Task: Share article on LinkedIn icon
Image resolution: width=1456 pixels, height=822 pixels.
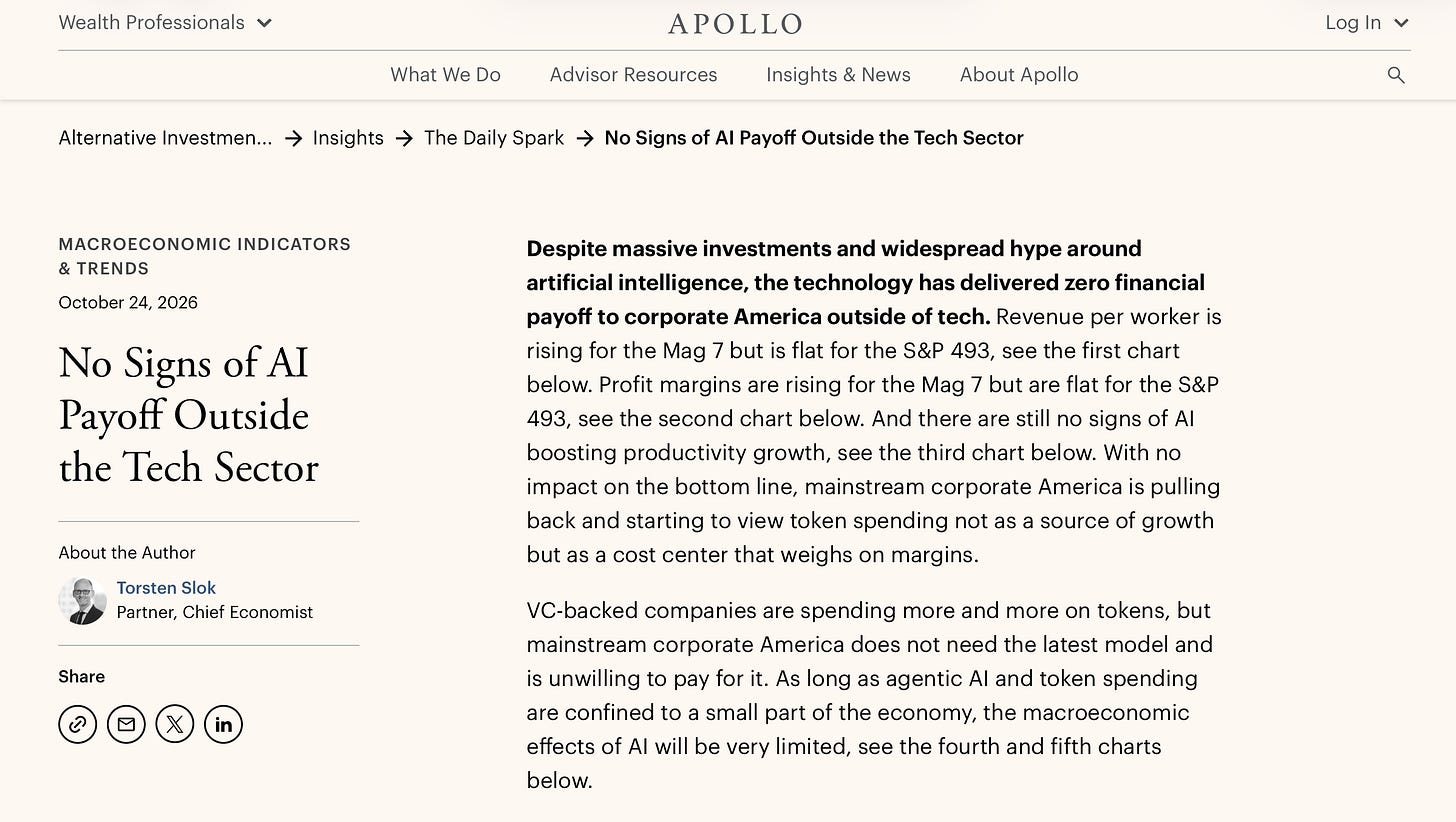Action: pyautogui.click(x=223, y=724)
